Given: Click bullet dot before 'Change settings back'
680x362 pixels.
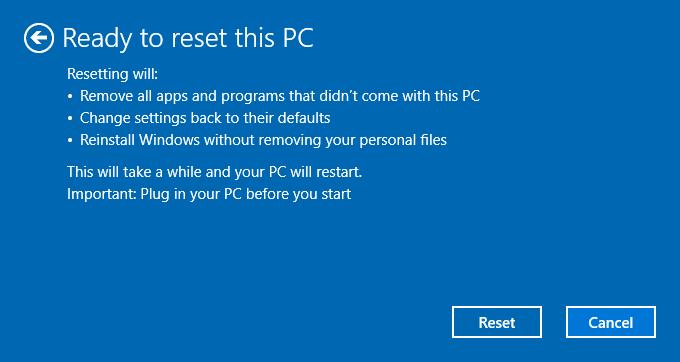Looking at the screenshot, I should click(70, 119).
